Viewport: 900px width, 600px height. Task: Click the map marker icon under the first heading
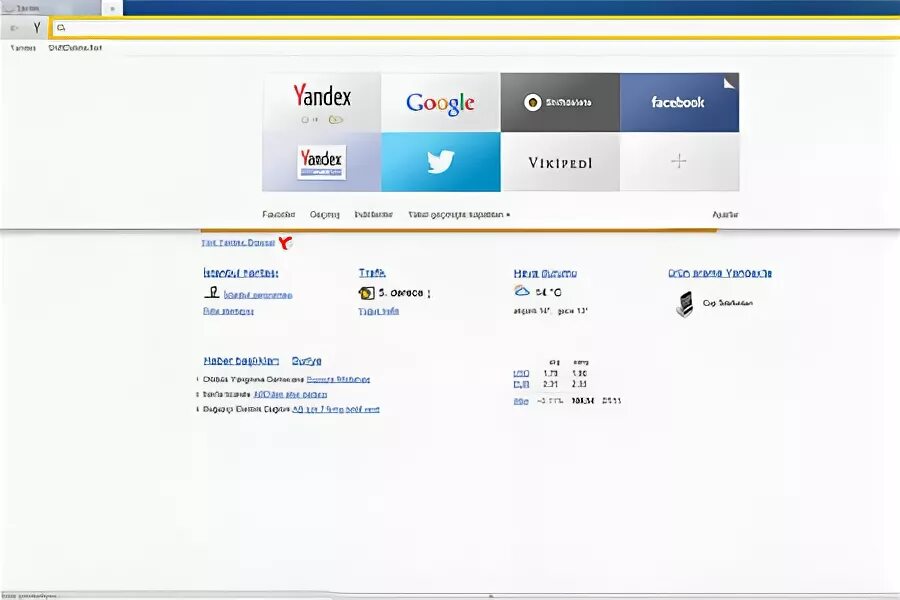point(212,293)
